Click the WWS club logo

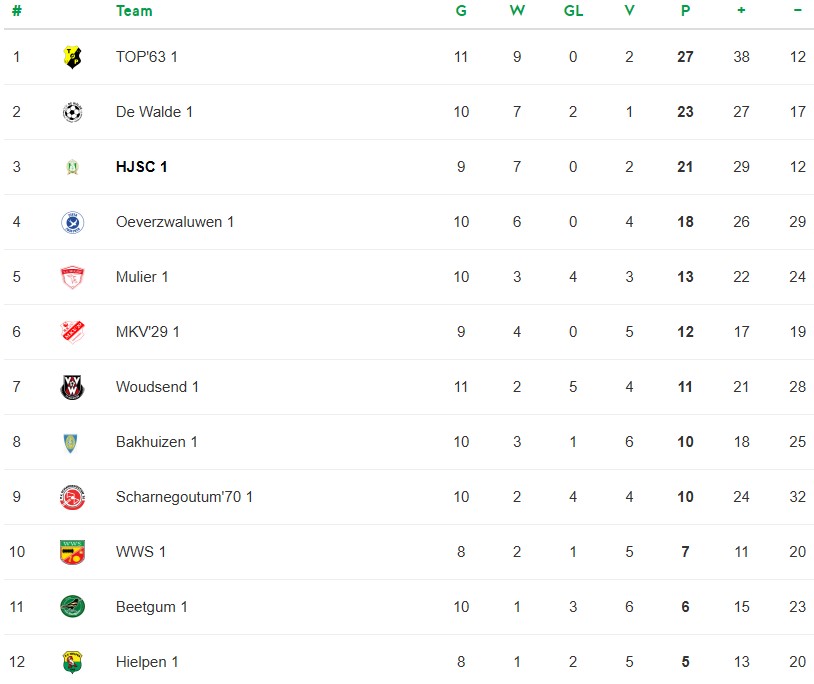[x=72, y=552]
